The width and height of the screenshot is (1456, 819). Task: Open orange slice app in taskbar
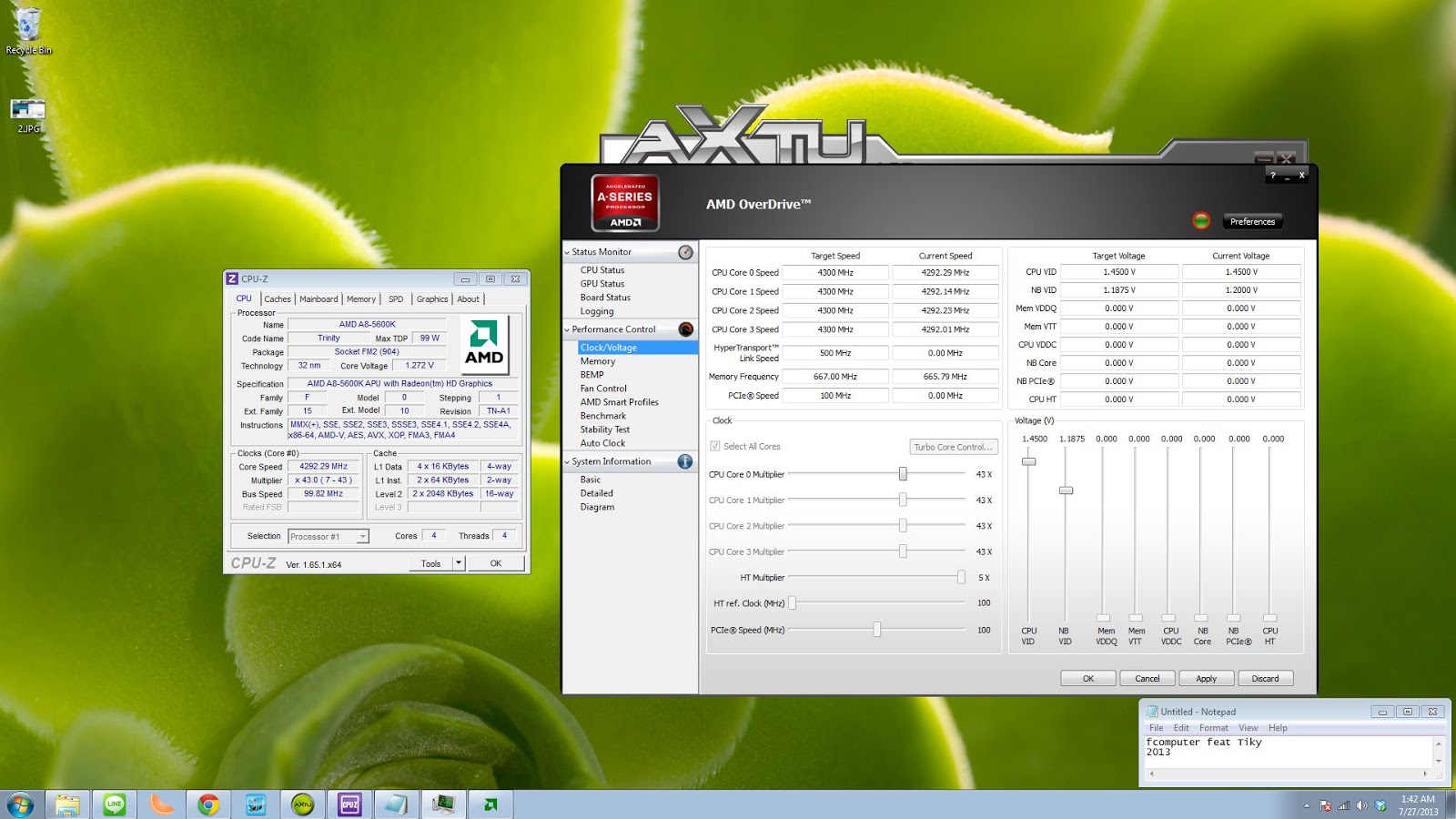(x=162, y=804)
